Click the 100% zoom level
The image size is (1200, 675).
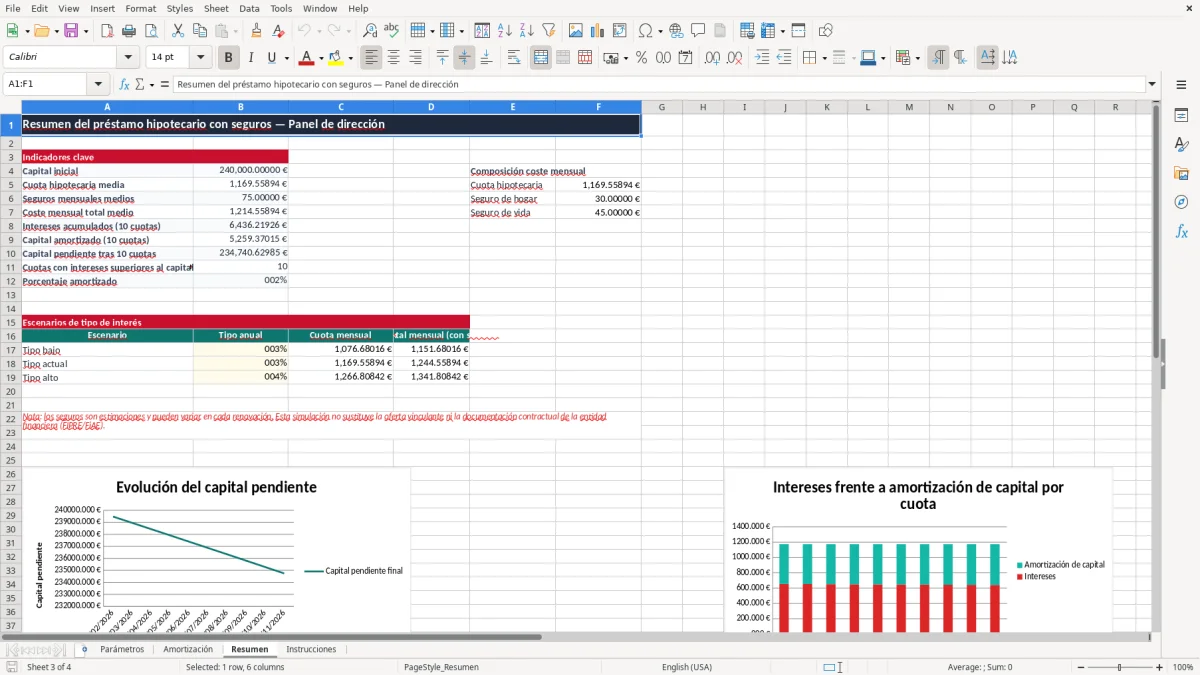[x=1182, y=667]
